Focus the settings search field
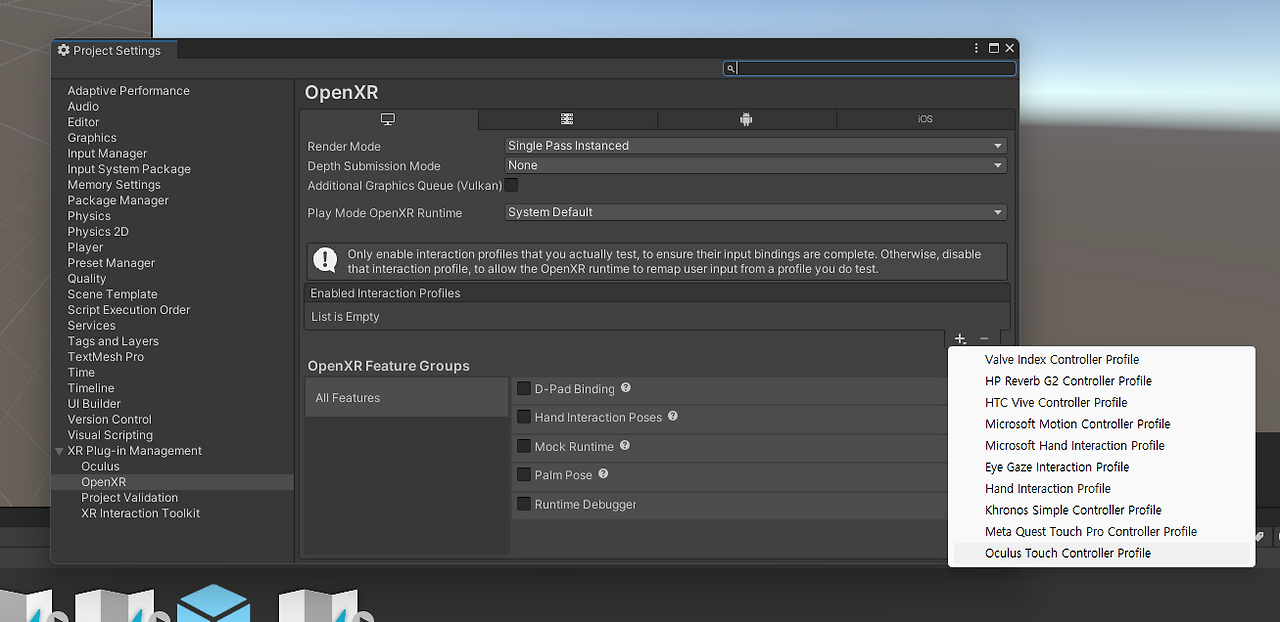 pos(869,69)
